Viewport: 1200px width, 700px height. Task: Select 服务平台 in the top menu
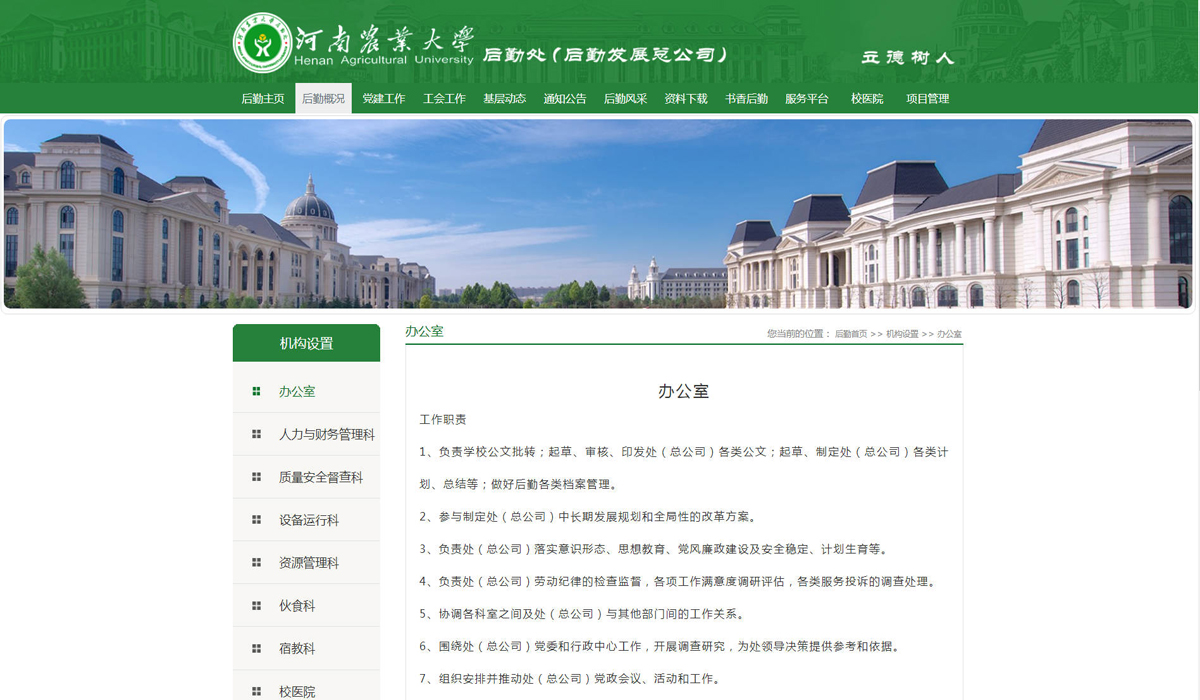(807, 99)
